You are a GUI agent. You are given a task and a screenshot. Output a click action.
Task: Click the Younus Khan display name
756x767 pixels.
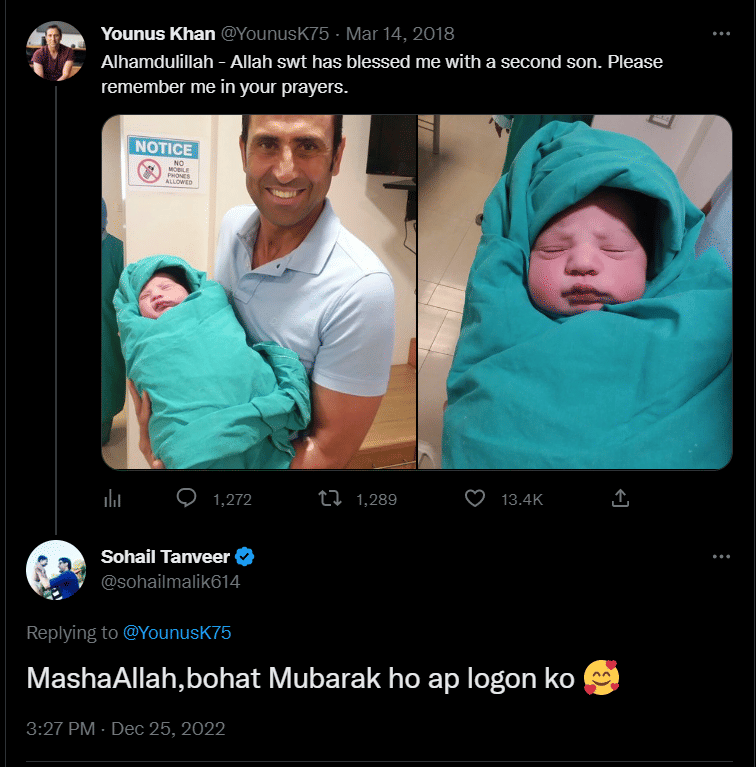[158, 34]
